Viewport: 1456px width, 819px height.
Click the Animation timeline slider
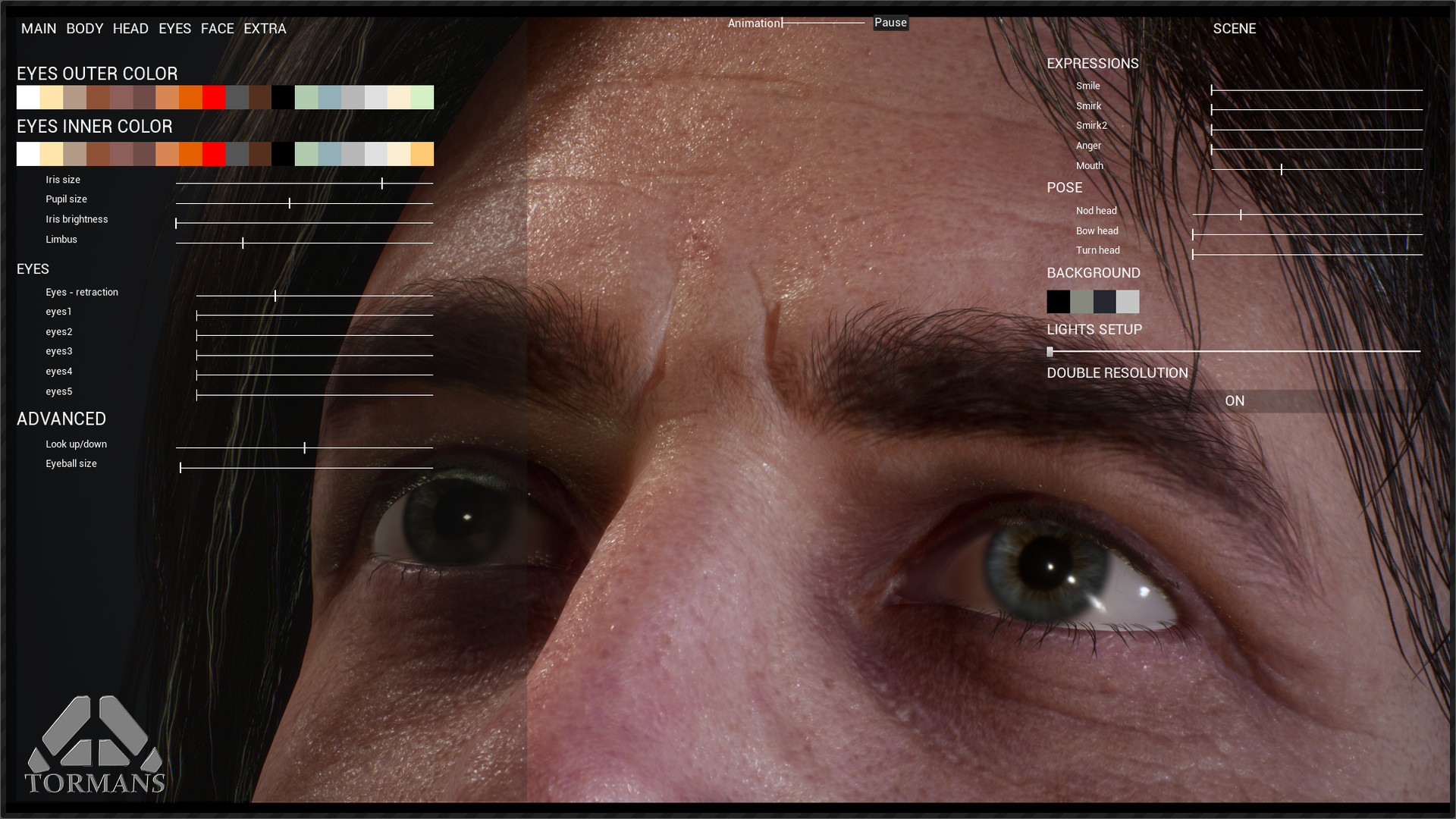pyautogui.click(x=781, y=24)
